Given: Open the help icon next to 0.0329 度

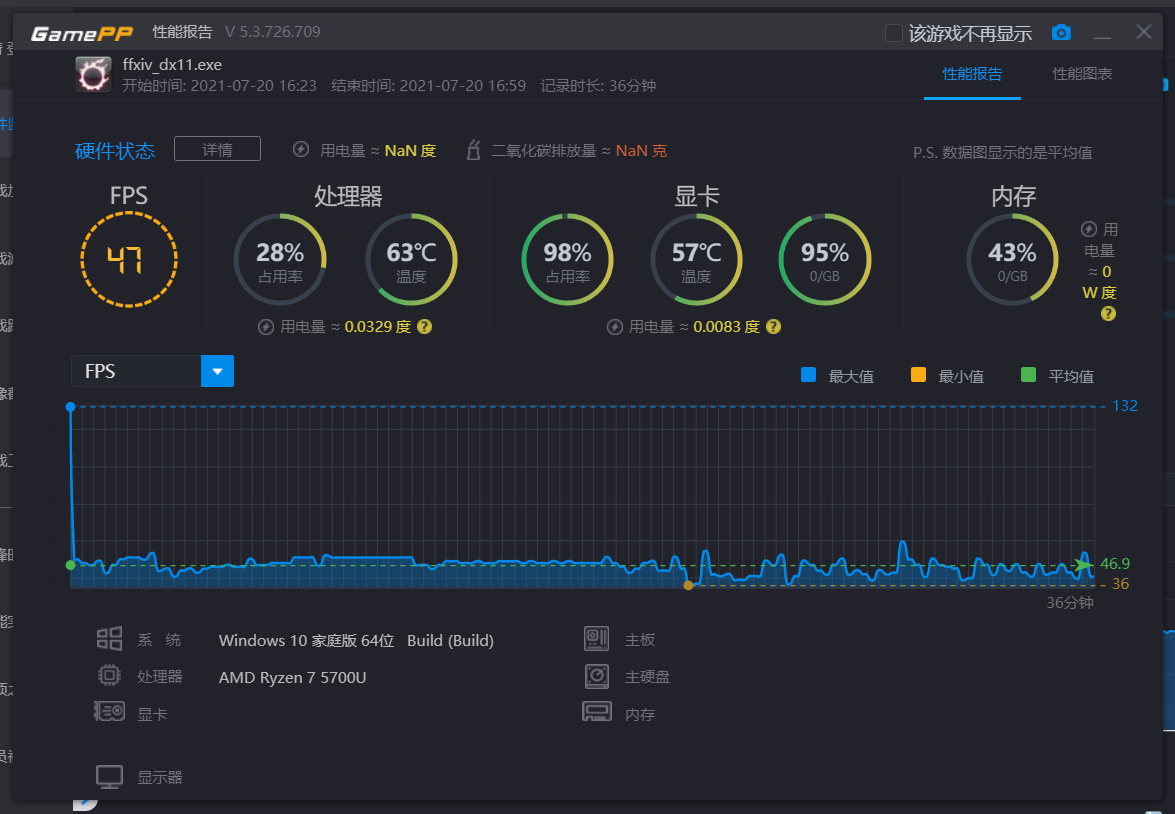Looking at the screenshot, I should 424,327.
